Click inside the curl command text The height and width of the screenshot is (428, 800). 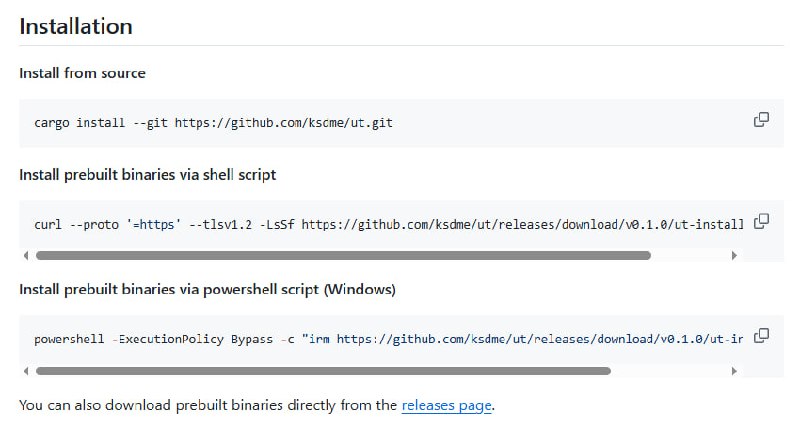tap(380, 223)
